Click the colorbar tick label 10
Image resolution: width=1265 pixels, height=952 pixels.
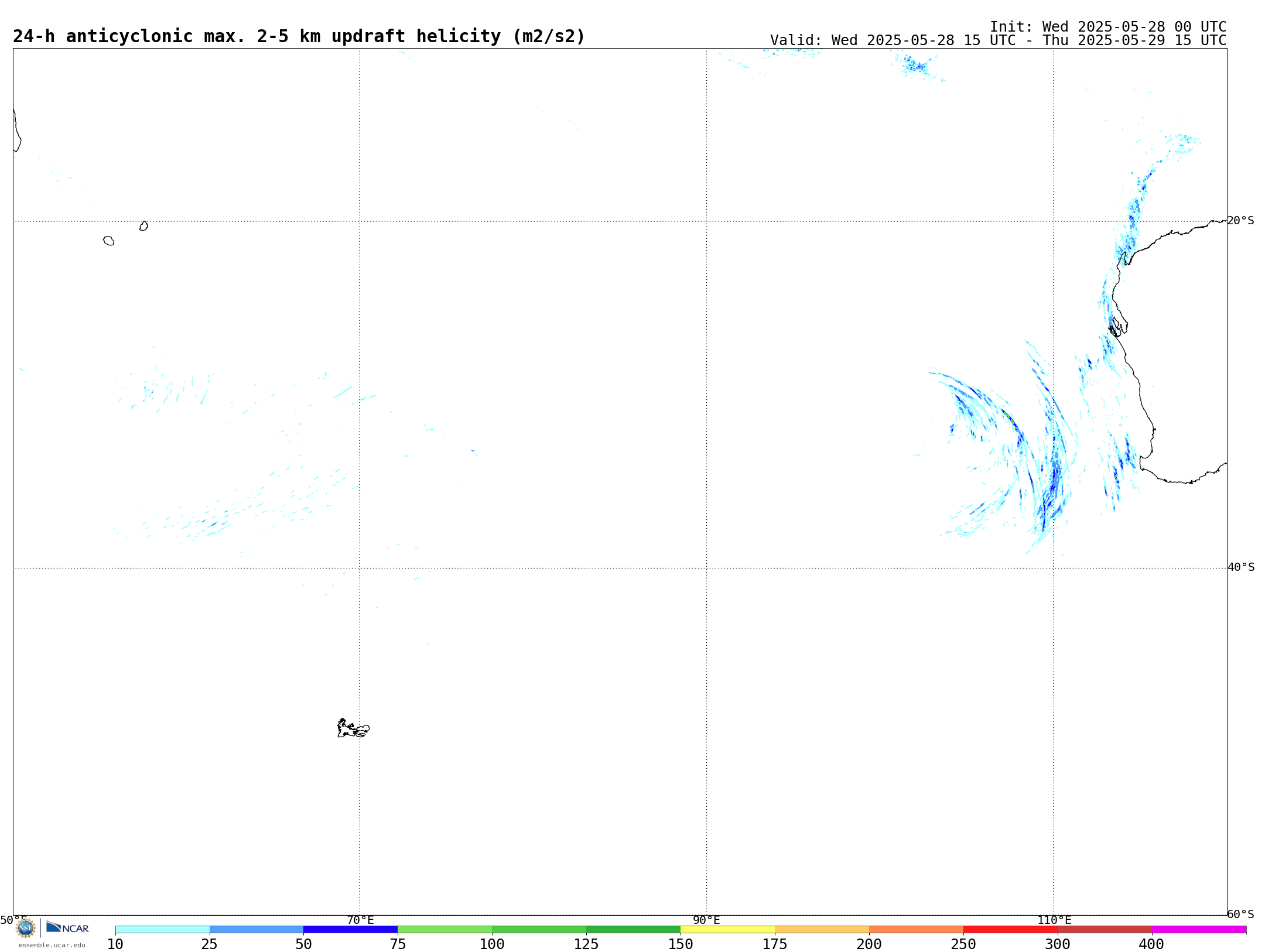(115, 944)
